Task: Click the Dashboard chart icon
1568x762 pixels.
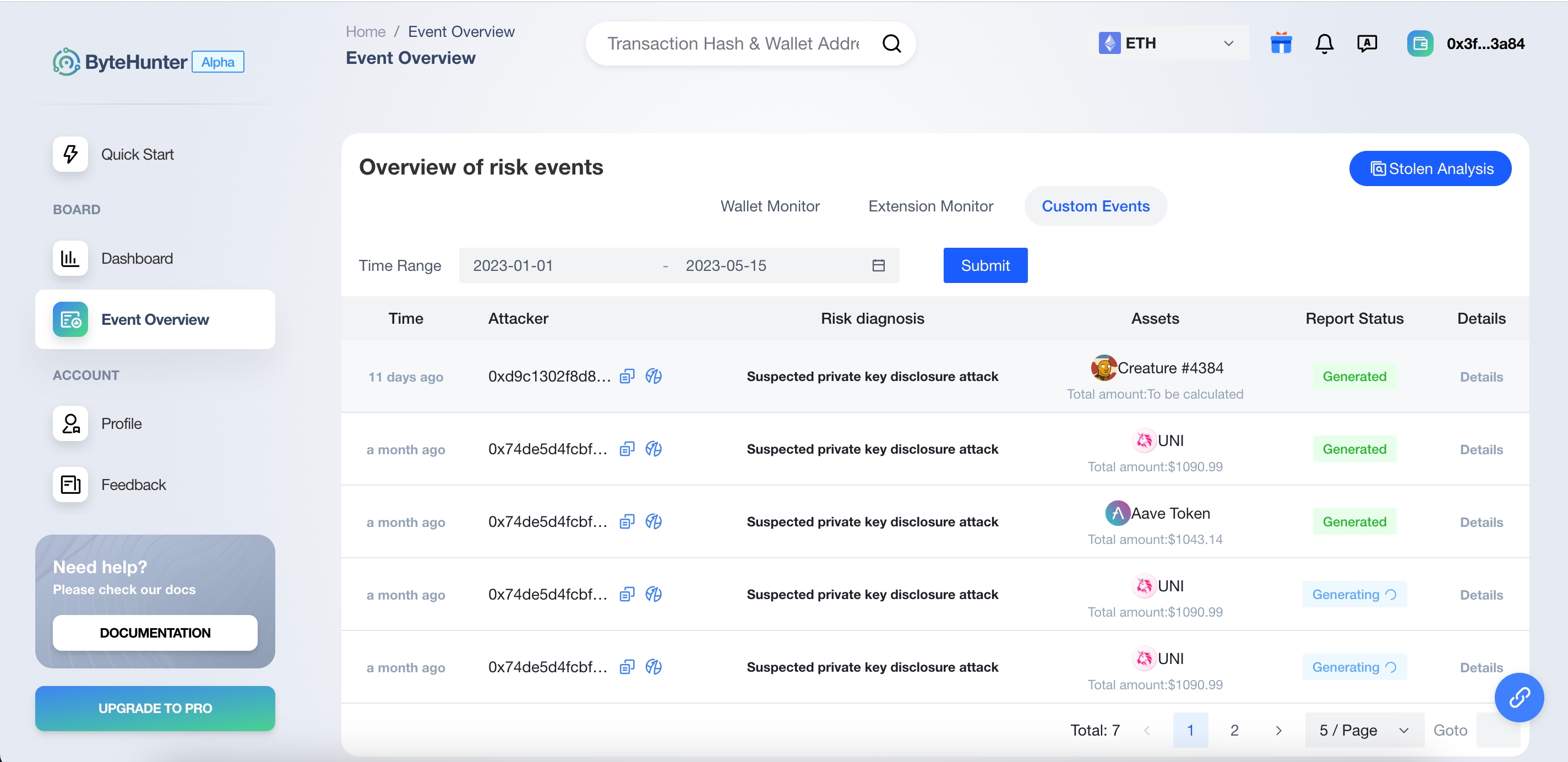Action: (x=70, y=258)
